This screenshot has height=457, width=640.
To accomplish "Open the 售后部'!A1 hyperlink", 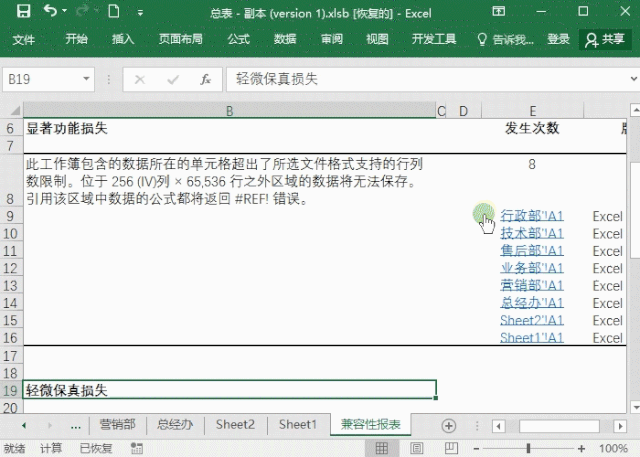I will 532,251.
